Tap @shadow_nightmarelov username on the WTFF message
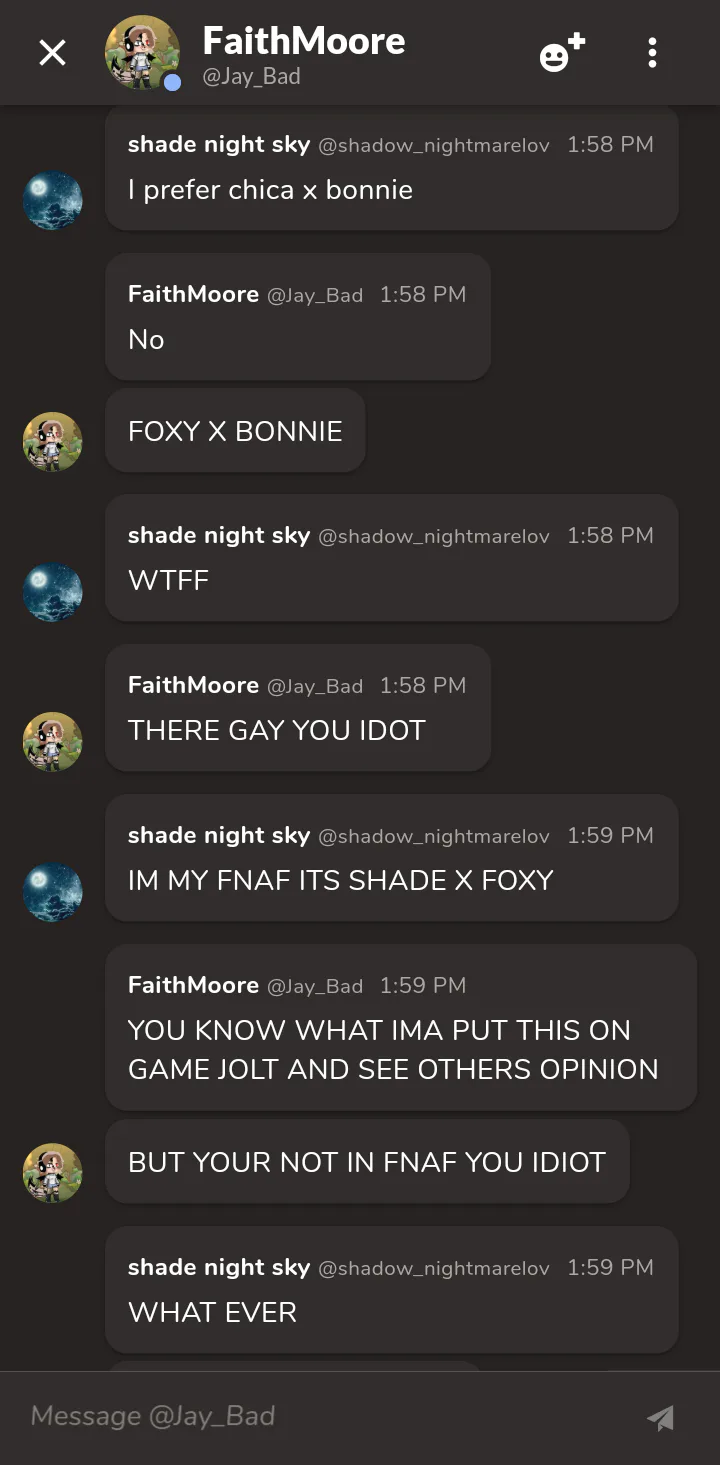Viewport: 720px width, 1465px height. tap(434, 537)
